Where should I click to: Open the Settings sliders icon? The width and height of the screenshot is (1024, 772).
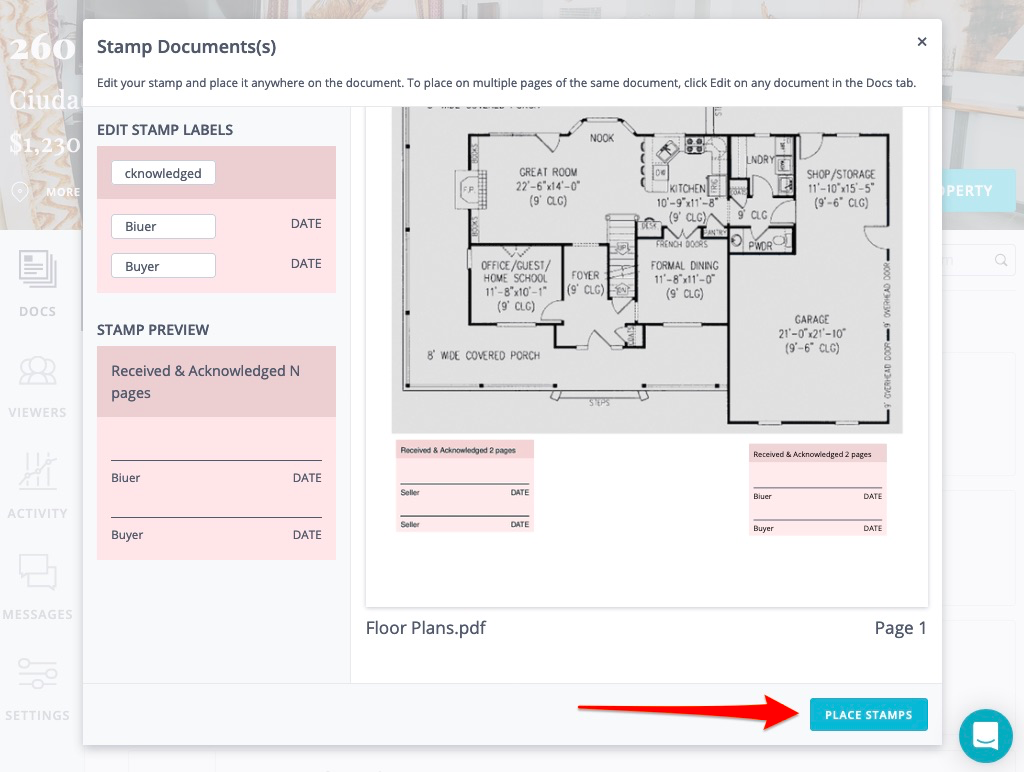click(x=38, y=673)
